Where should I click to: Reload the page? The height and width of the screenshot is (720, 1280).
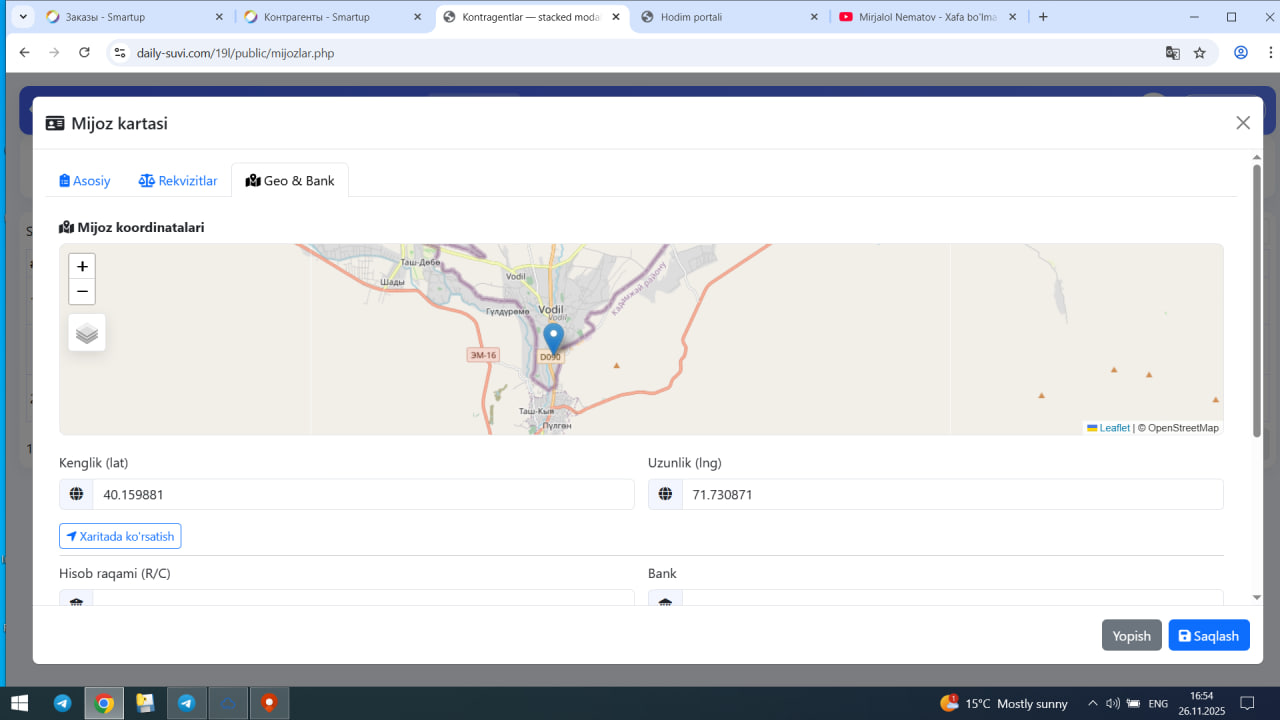coord(84,53)
